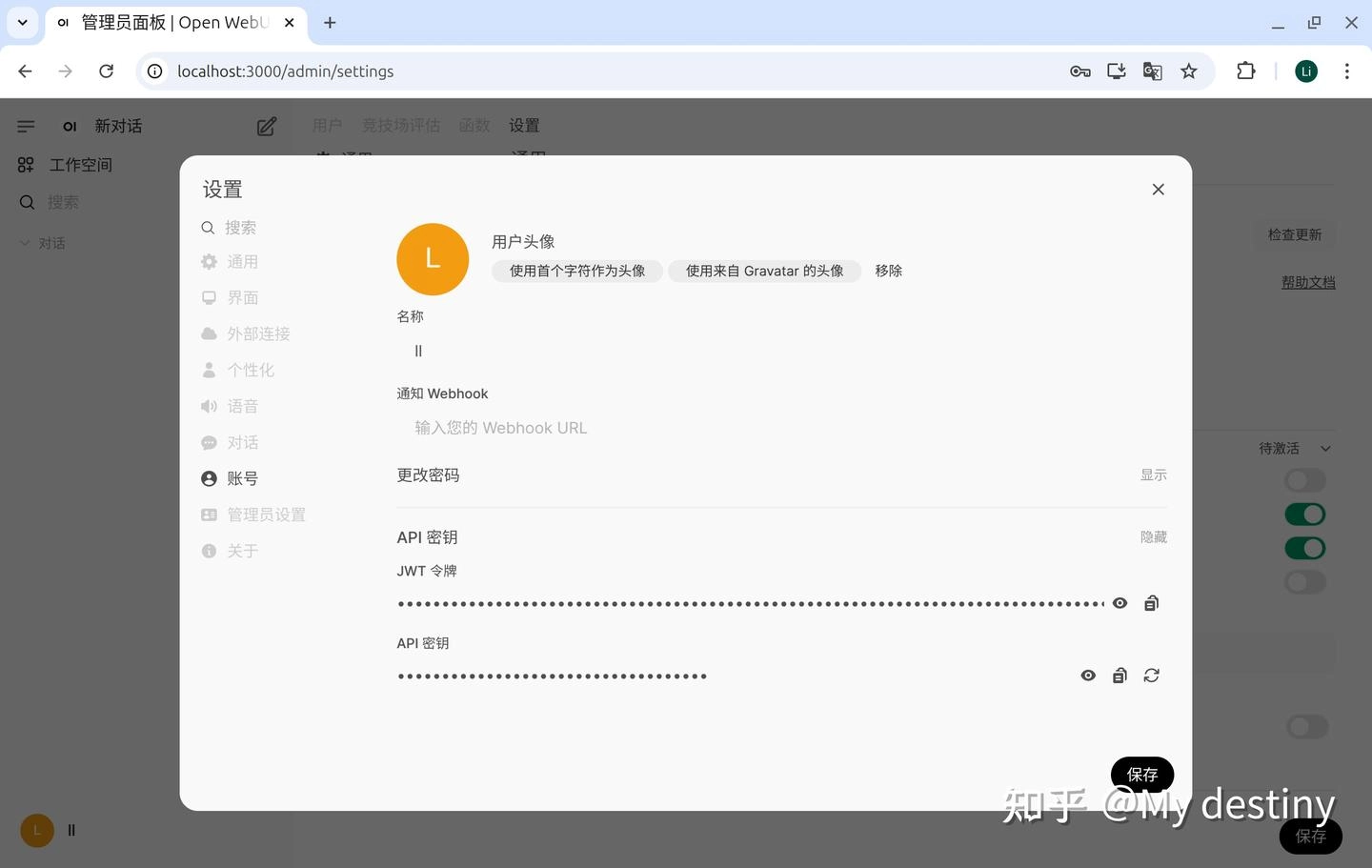The width and height of the screenshot is (1372, 868).
Task: Toggle the first enabled green switch
Action: (x=1304, y=515)
